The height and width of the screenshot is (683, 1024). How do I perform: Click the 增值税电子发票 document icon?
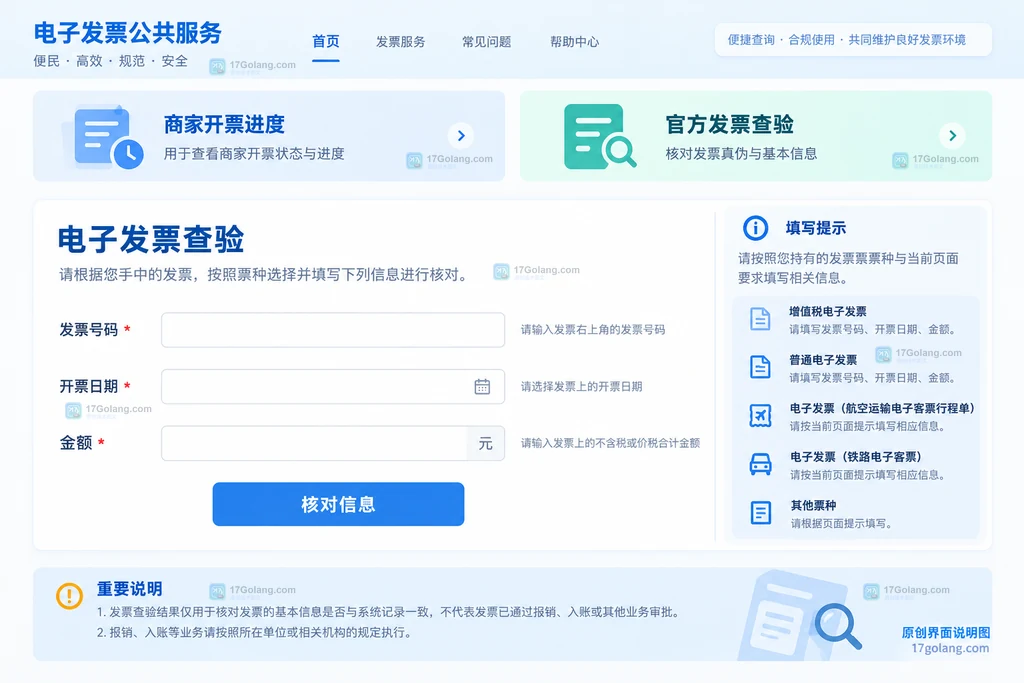760,319
